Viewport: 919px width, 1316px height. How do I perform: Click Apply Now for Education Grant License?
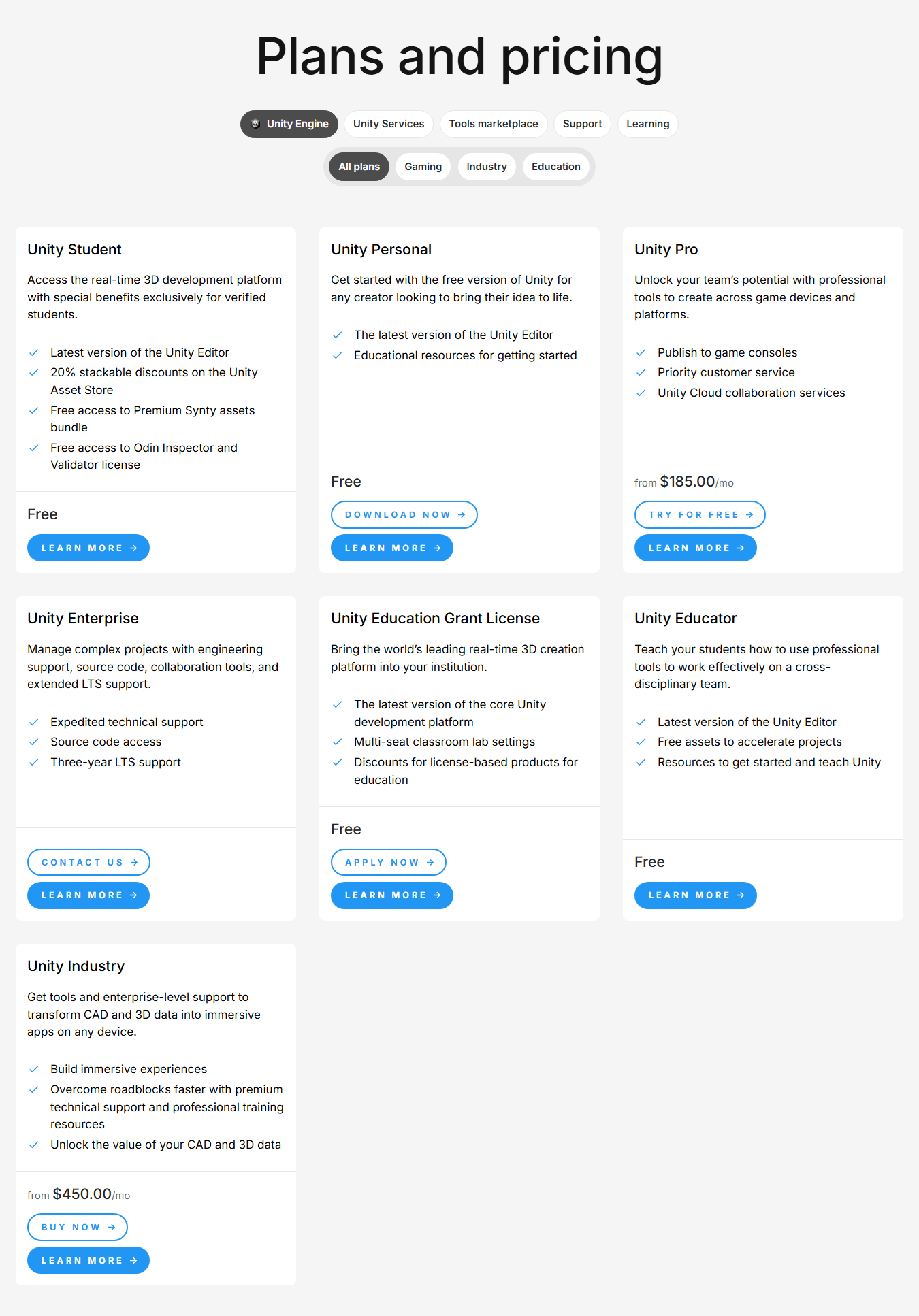pos(389,862)
